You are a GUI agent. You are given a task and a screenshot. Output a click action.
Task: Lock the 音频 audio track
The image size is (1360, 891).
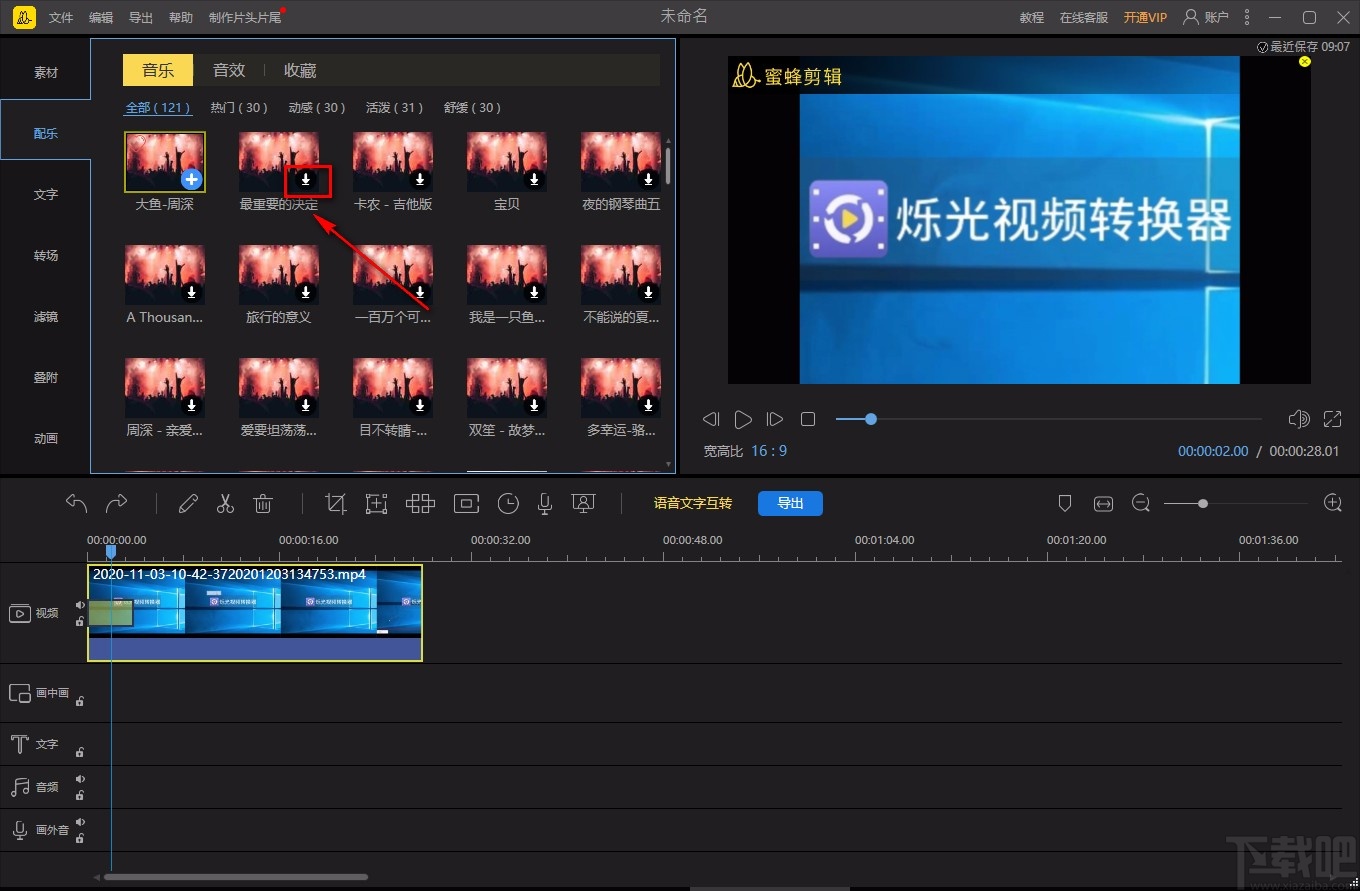pyautogui.click(x=80, y=795)
